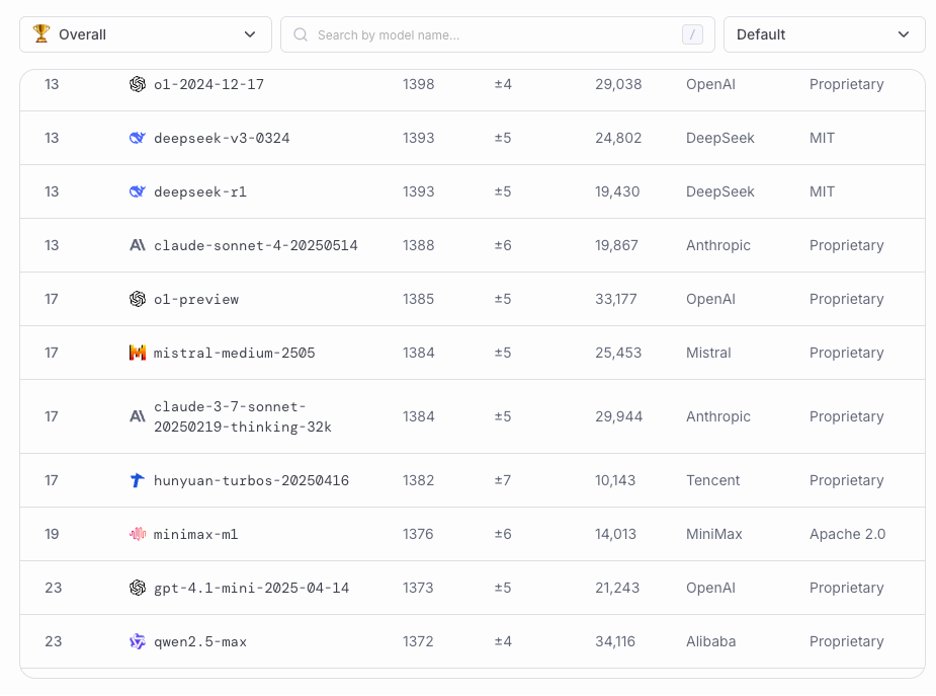Select score 1385 in o1-preview row
This screenshot has height=696, width=936.
tap(418, 299)
